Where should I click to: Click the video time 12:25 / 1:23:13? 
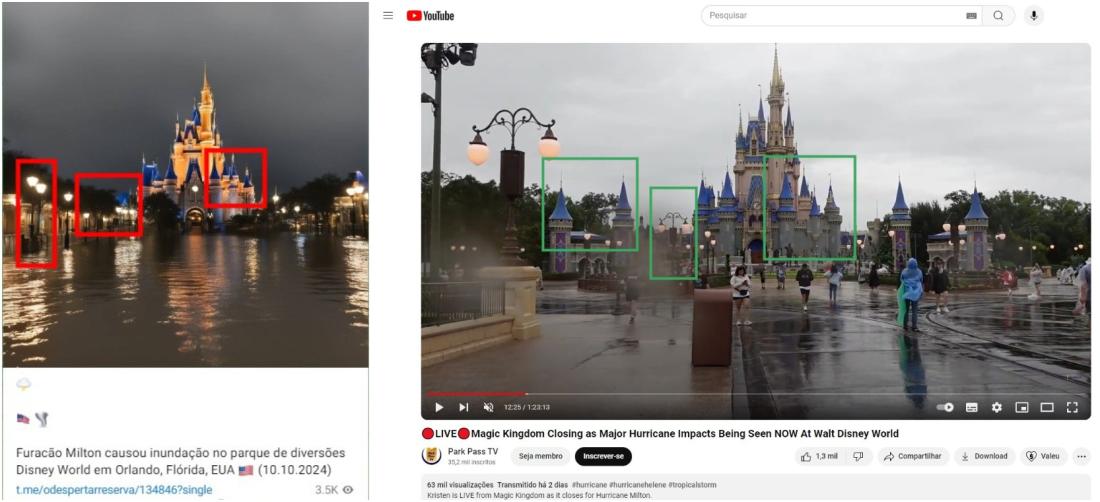click(526, 407)
